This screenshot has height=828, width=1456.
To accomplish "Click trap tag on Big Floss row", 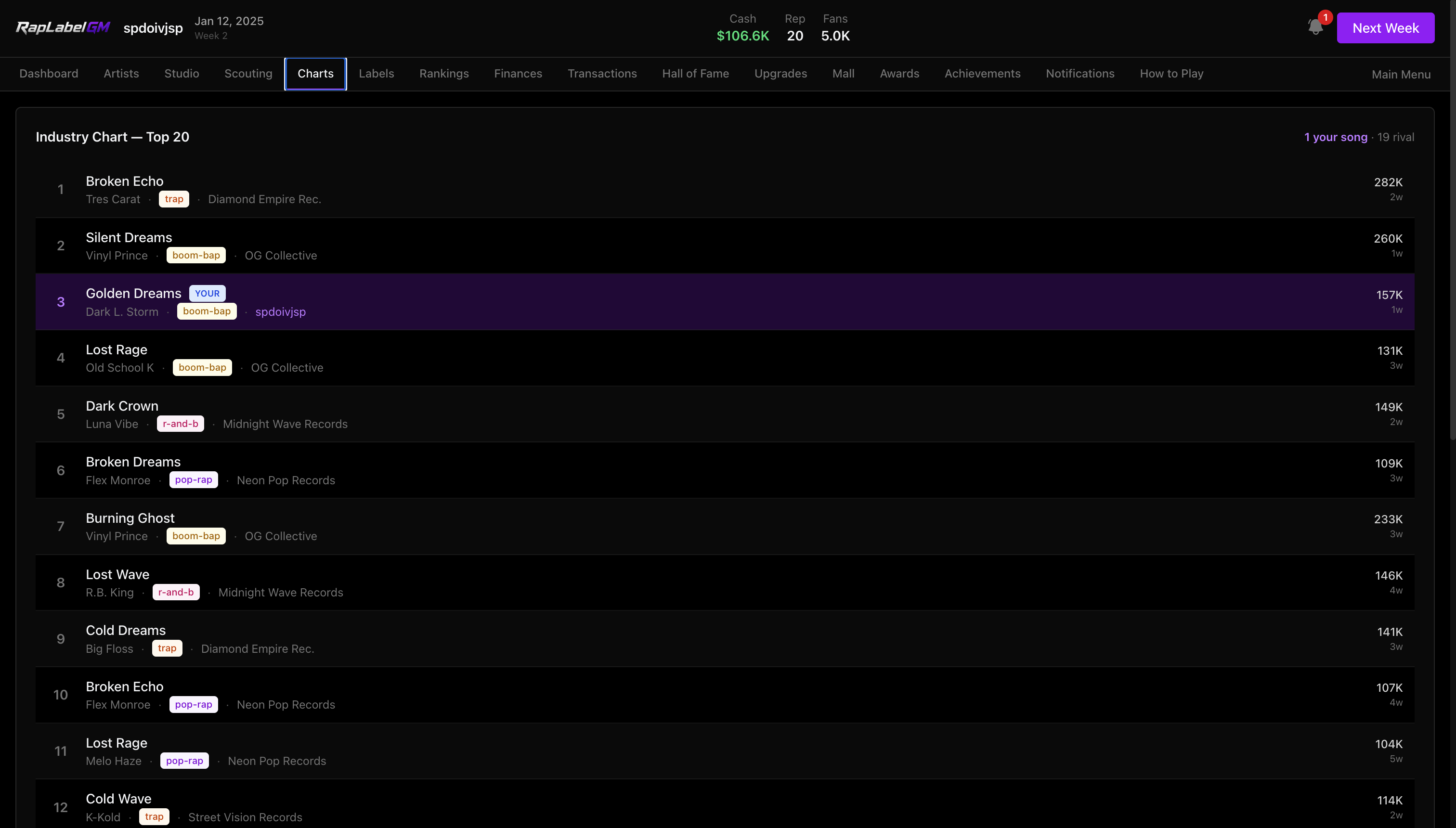I will coord(167,648).
